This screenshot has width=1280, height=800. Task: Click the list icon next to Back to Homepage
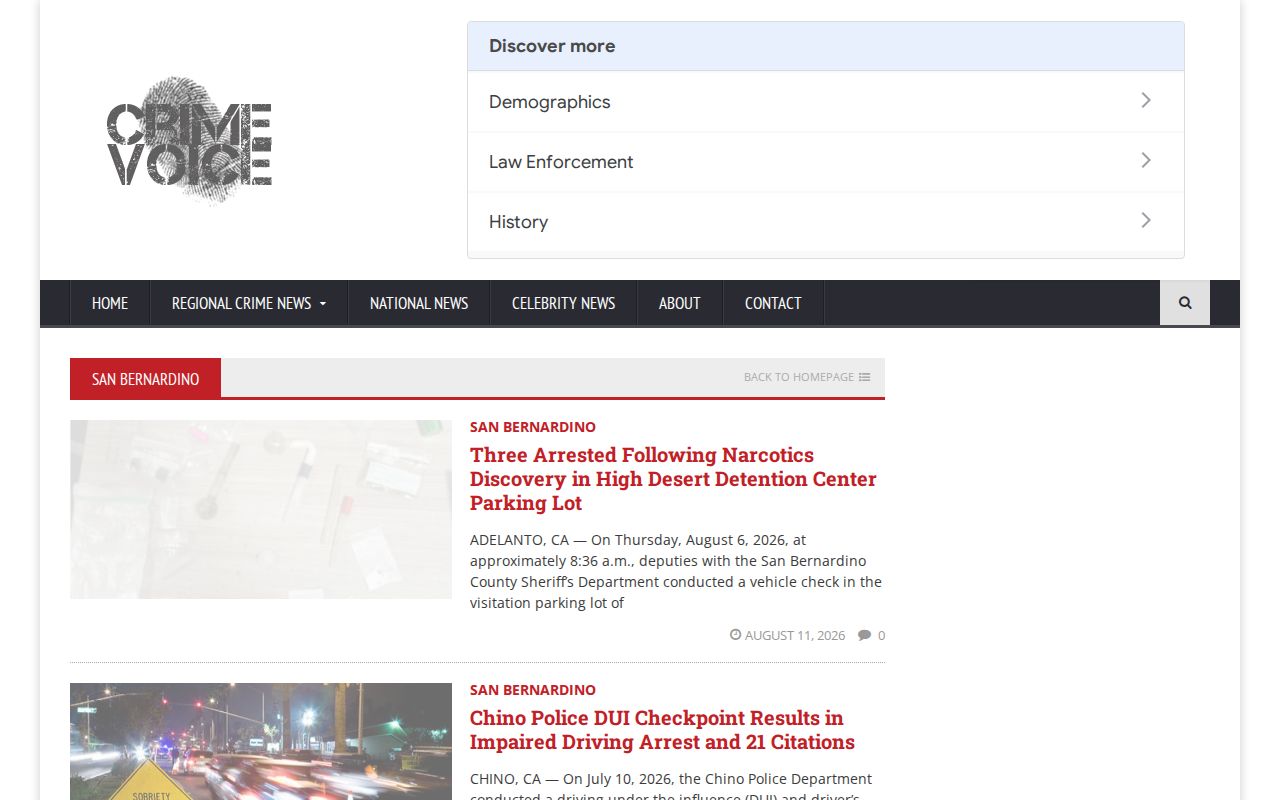pos(865,377)
